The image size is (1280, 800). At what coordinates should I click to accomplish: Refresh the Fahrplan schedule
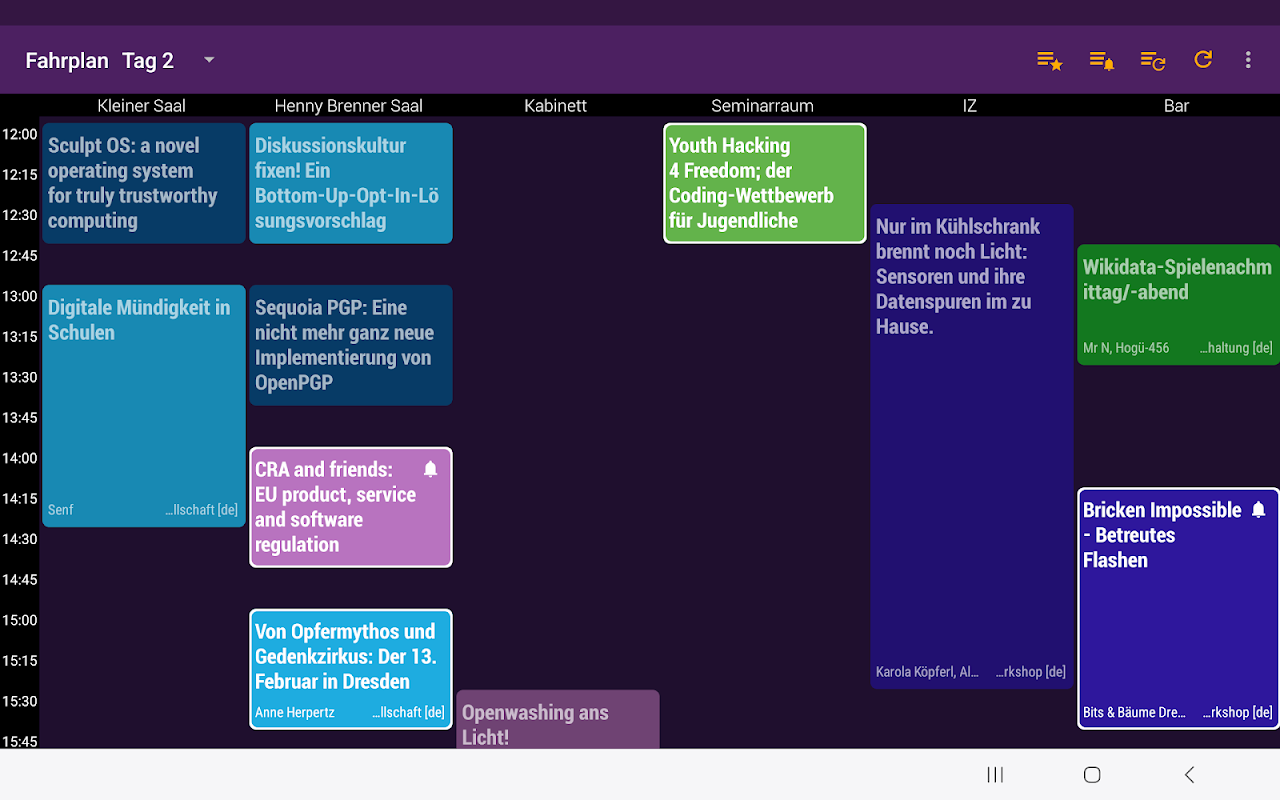[x=1203, y=60]
